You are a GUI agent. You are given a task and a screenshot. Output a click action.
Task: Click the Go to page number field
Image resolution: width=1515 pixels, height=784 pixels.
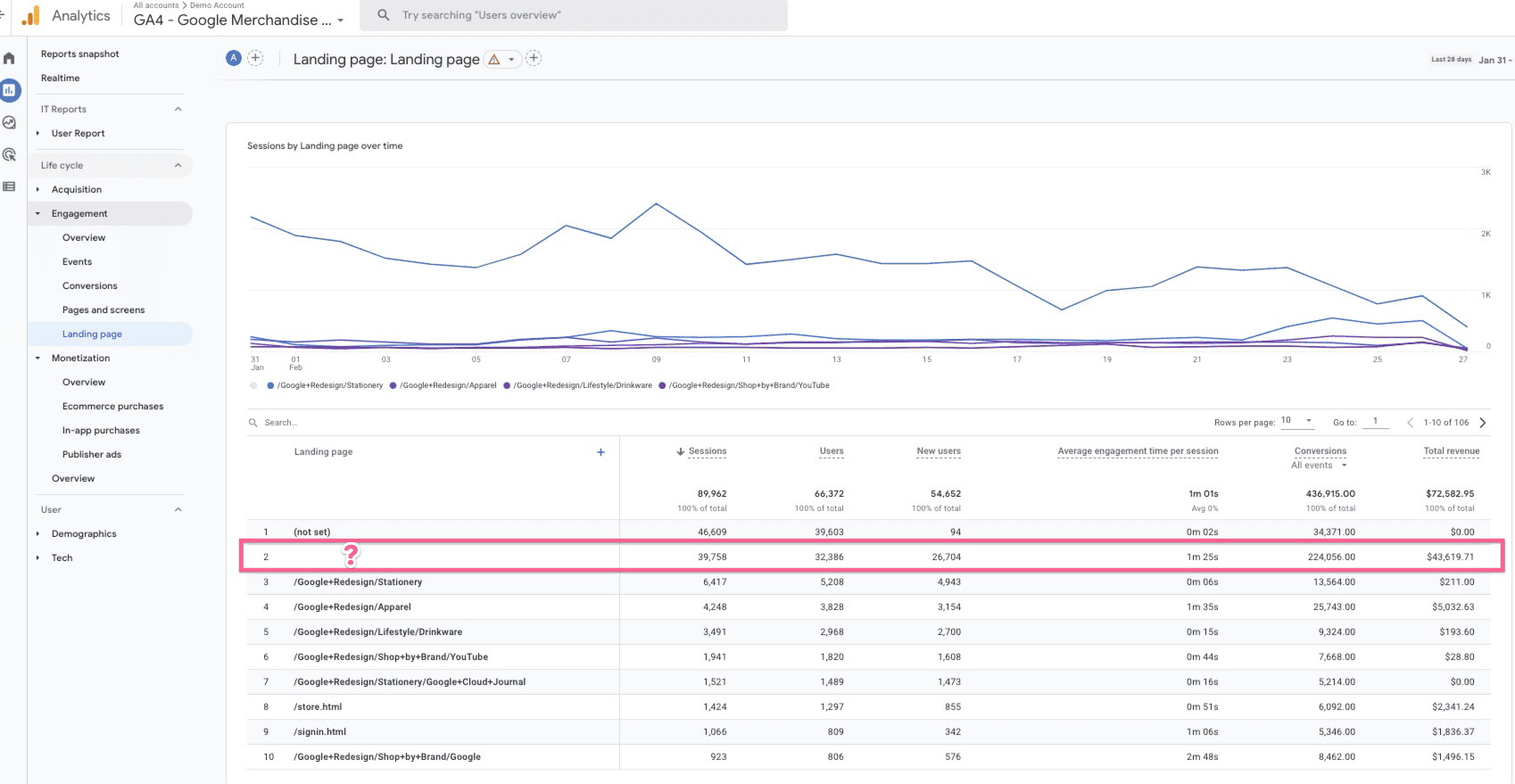(1375, 421)
